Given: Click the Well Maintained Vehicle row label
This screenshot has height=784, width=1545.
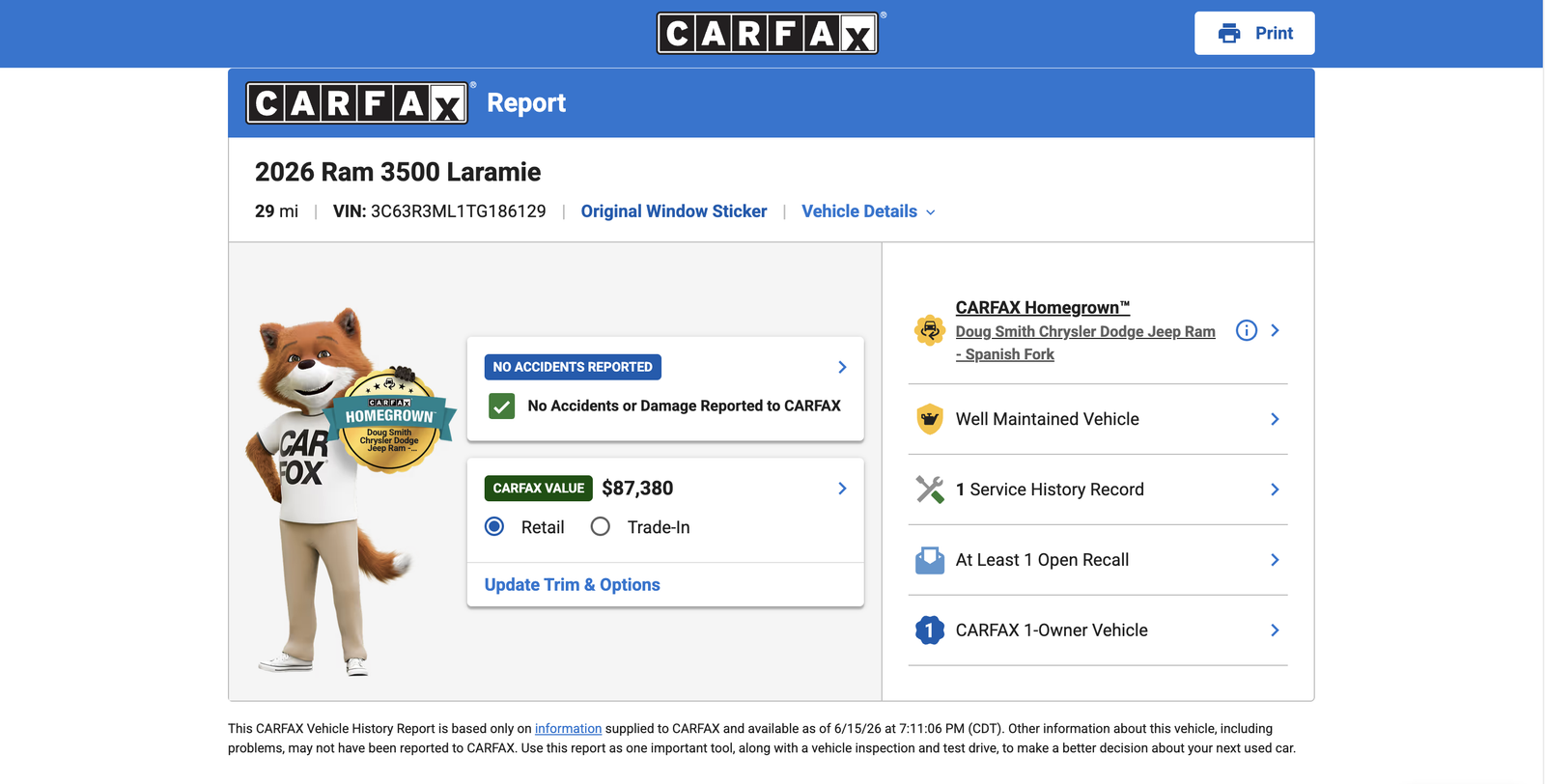Looking at the screenshot, I should [x=1048, y=419].
